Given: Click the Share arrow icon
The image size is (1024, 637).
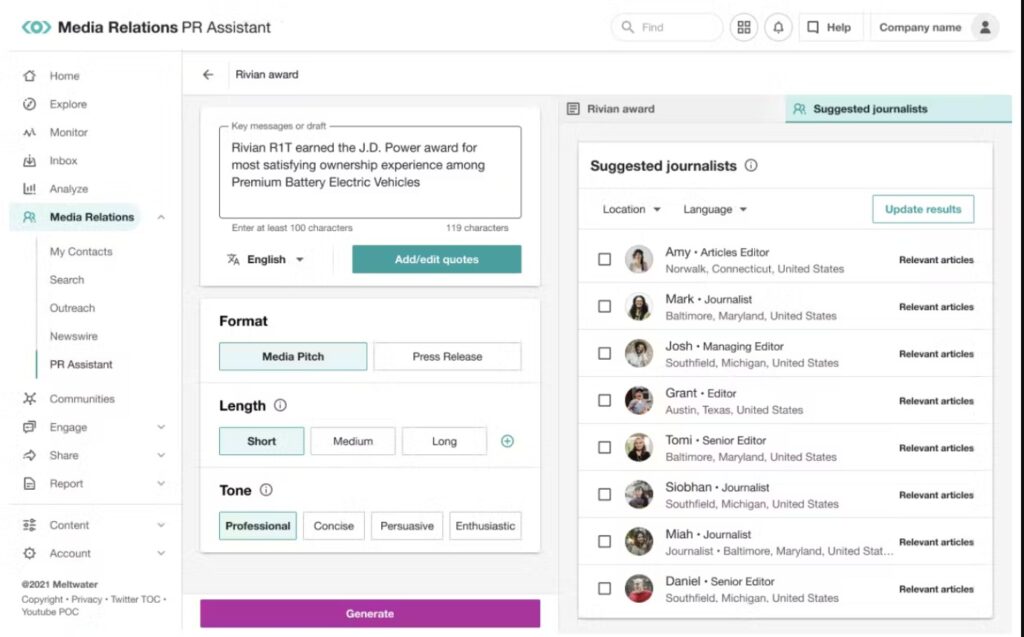Looking at the screenshot, I should tap(29, 455).
